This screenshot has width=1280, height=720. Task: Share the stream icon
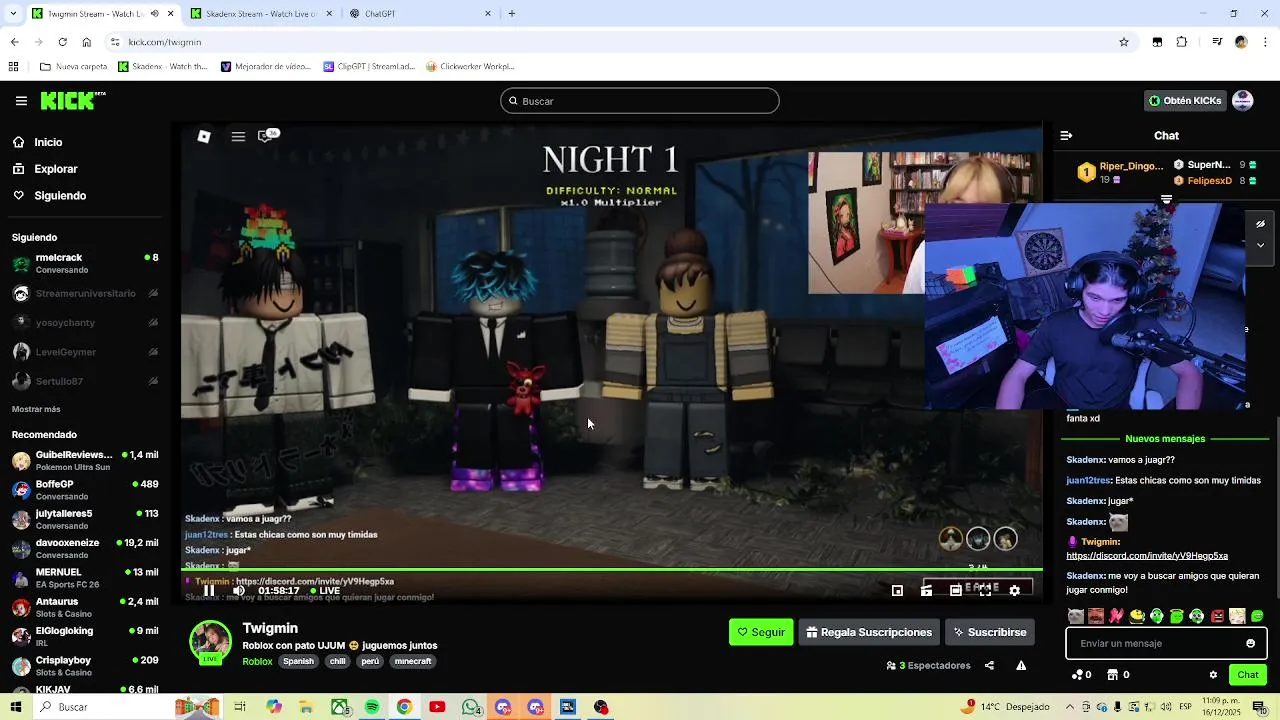(x=989, y=666)
